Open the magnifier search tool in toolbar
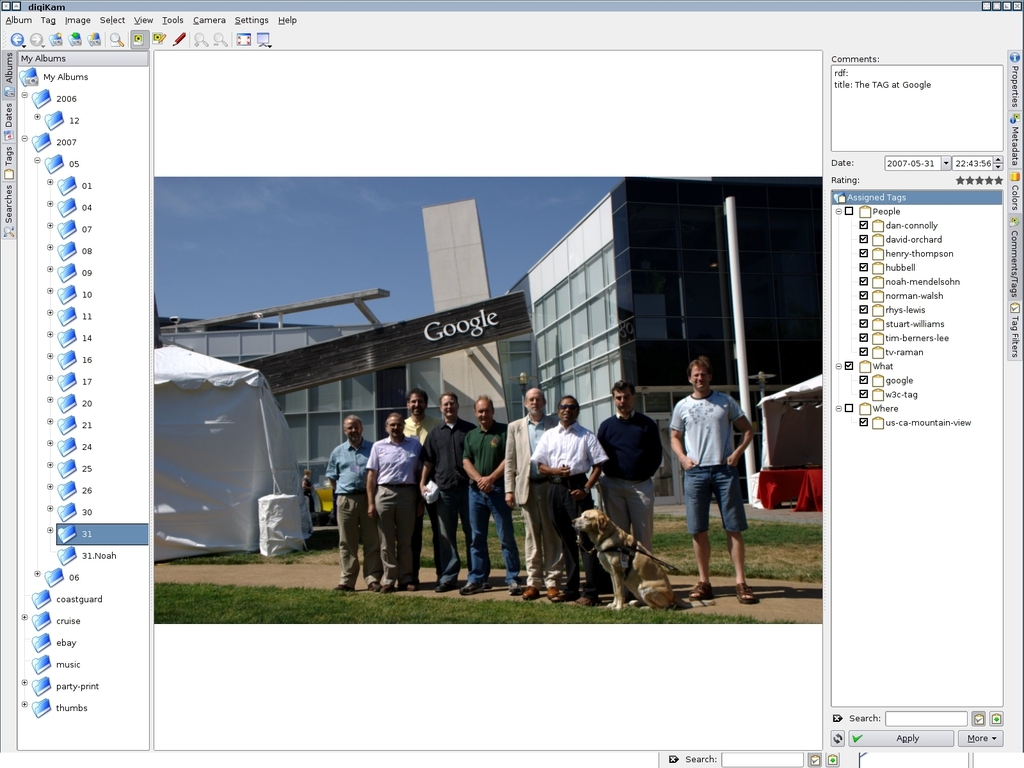The width and height of the screenshot is (1024, 768). point(117,40)
